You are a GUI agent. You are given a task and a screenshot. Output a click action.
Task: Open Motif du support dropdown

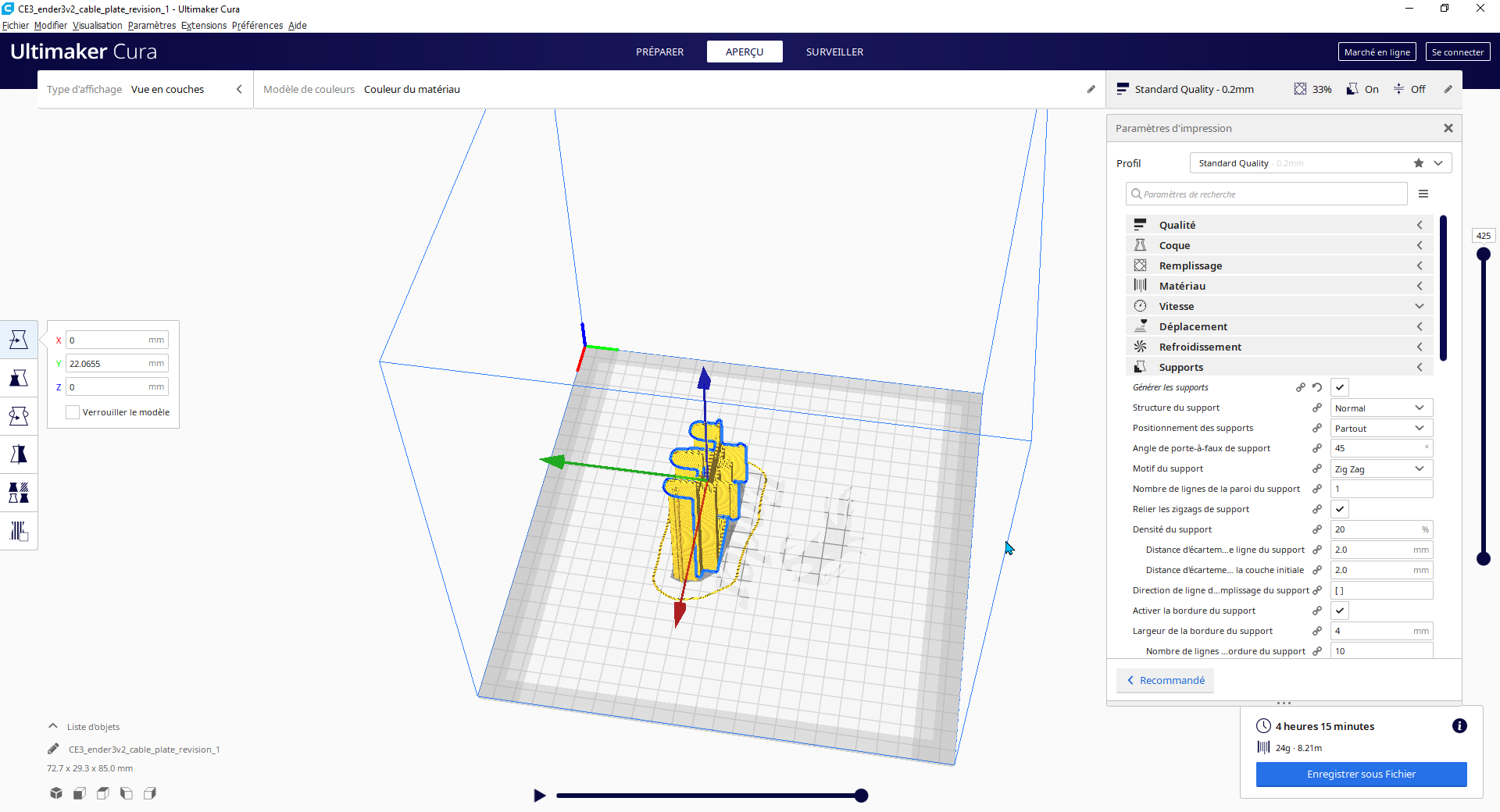tap(1382, 468)
